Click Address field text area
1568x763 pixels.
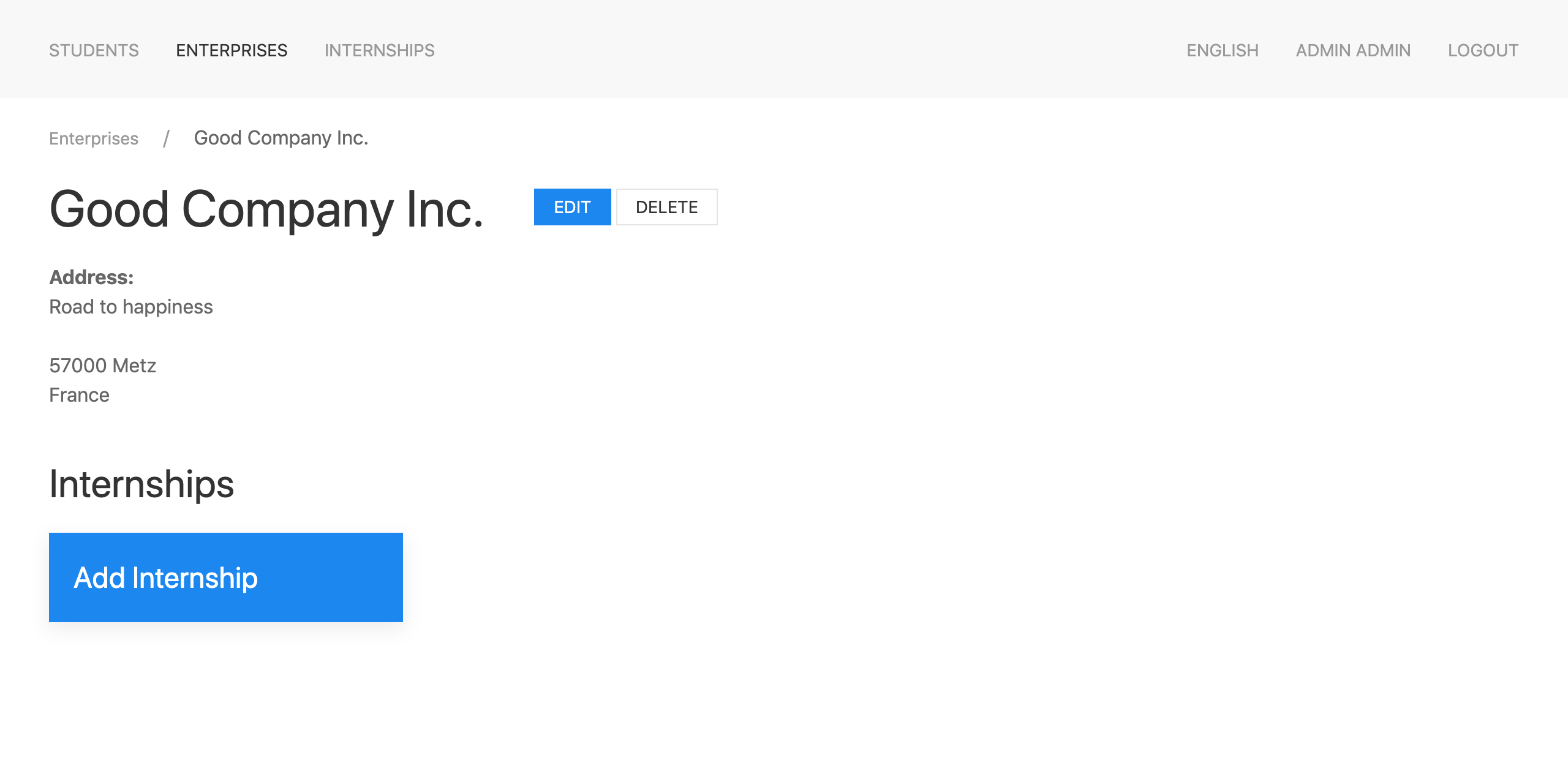pos(131,336)
